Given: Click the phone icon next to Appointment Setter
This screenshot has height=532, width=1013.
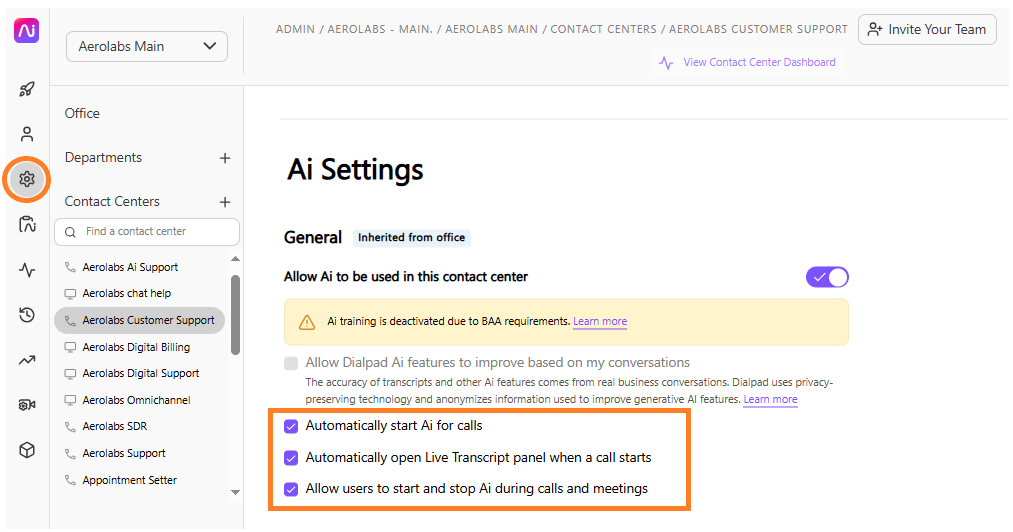Looking at the screenshot, I should [70, 480].
